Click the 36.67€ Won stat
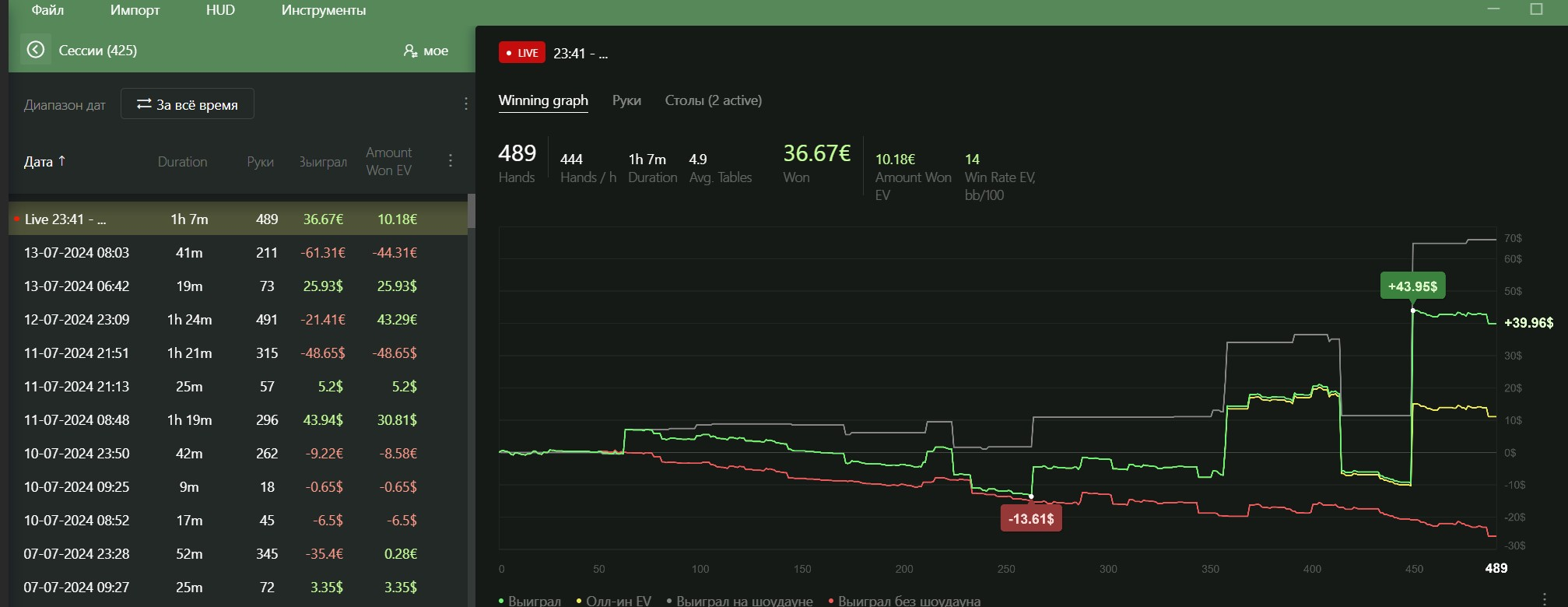 click(816, 163)
